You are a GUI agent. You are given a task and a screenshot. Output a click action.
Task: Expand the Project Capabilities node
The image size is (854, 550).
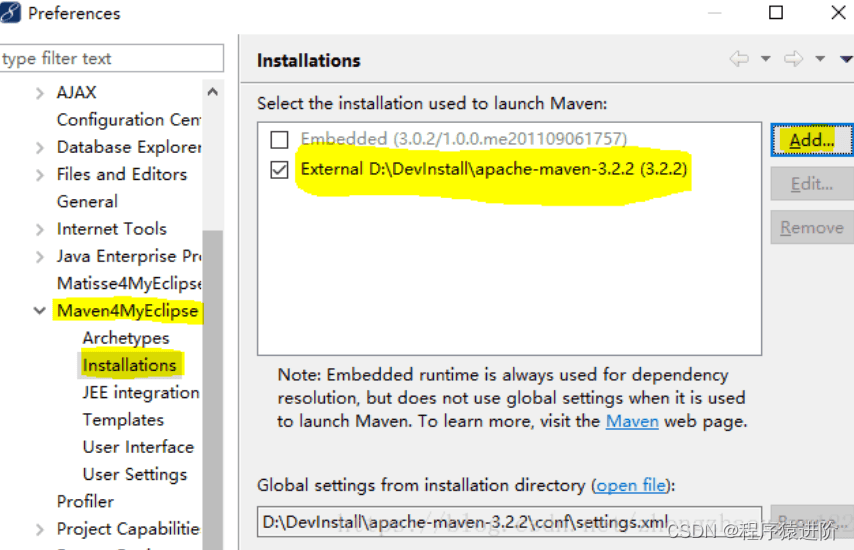[39, 529]
